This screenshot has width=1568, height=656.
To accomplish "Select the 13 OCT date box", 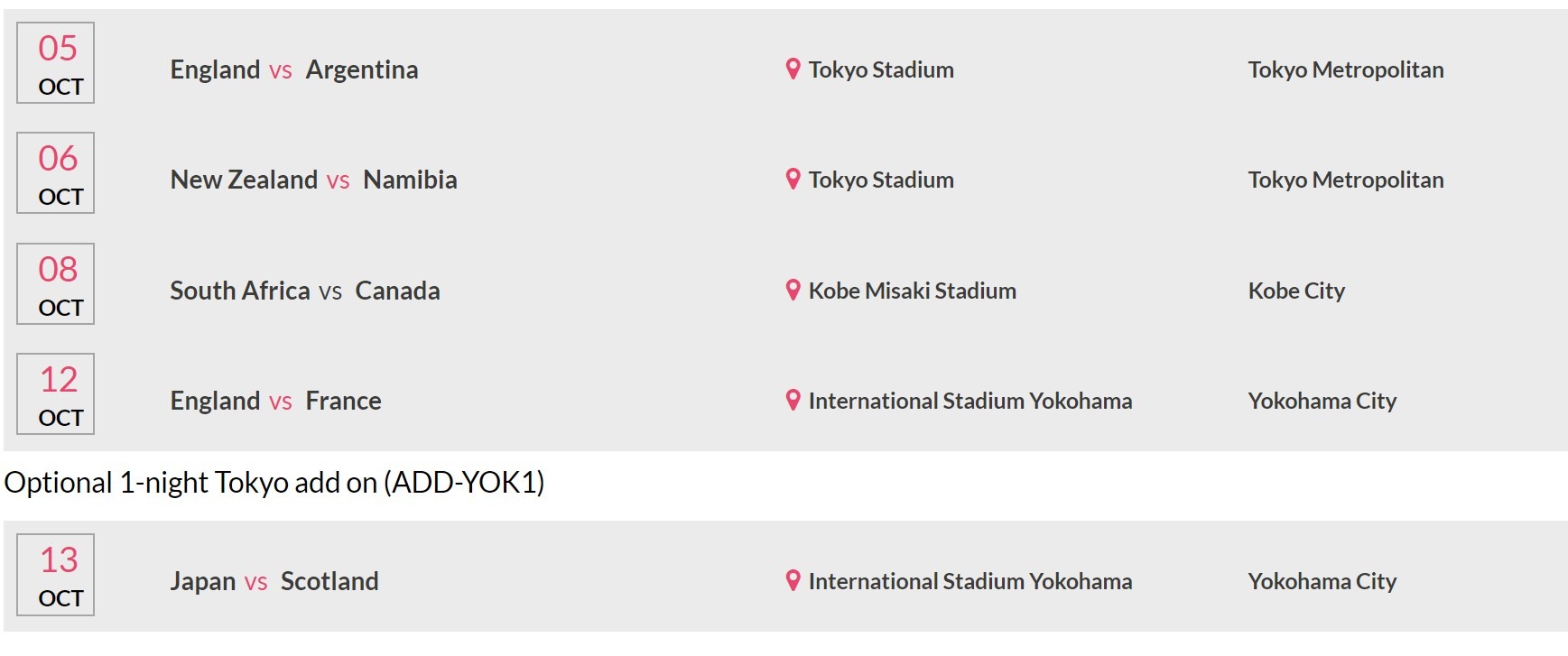I will 56,575.
